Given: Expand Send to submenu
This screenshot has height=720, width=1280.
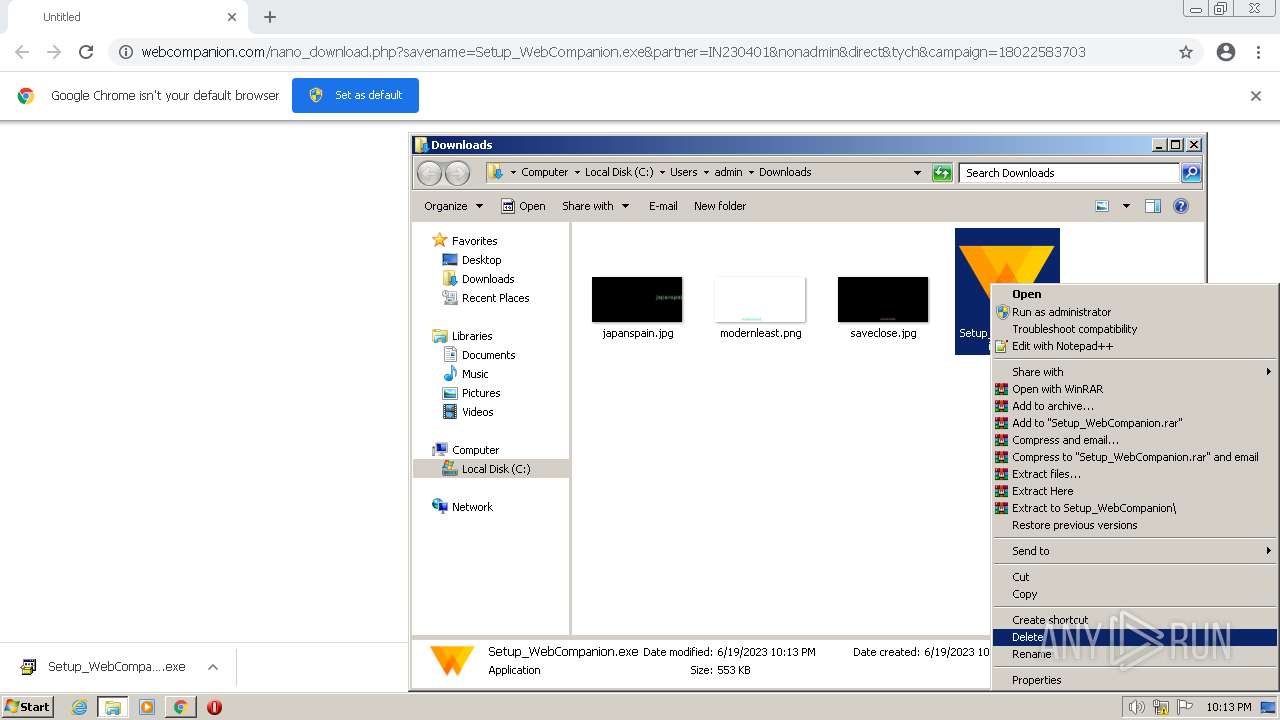Looking at the screenshot, I should (1135, 551).
